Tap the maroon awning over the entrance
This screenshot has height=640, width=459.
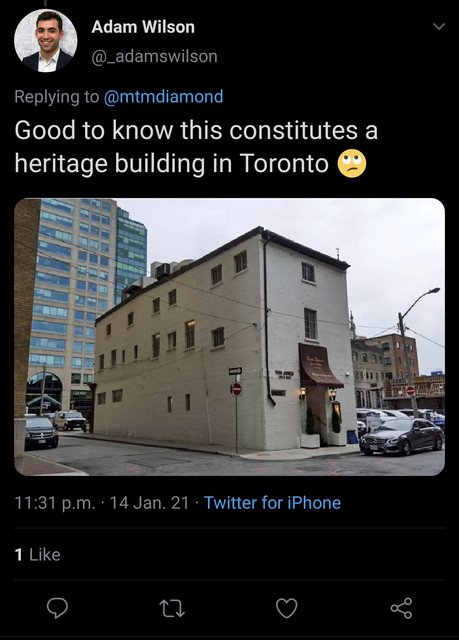[320, 365]
